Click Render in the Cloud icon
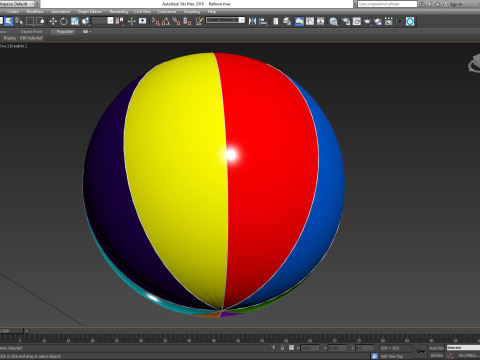The width and height of the screenshot is (480, 360). (x=378, y=21)
